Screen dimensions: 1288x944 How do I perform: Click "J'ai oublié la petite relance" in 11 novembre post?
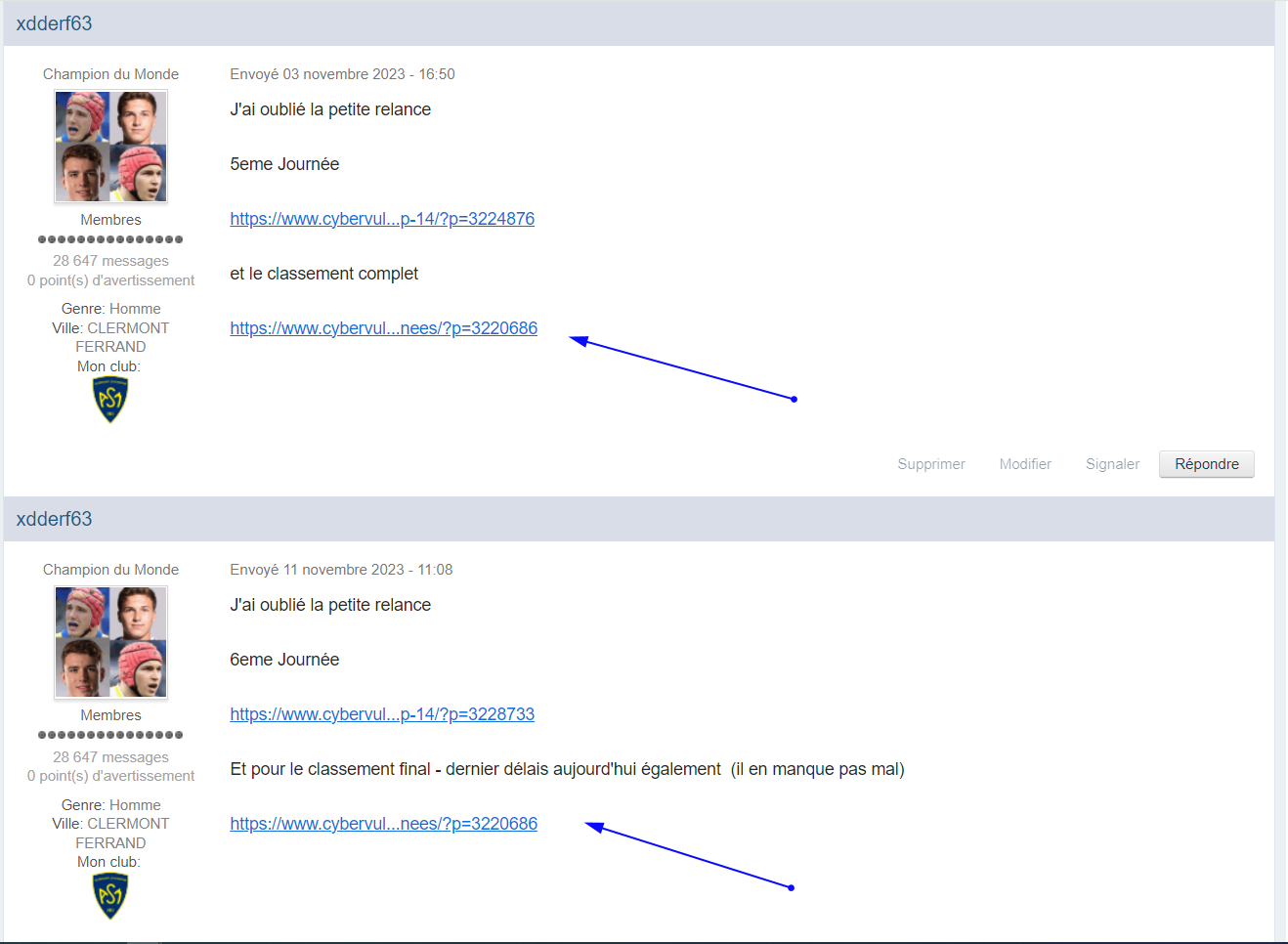(330, 605)
